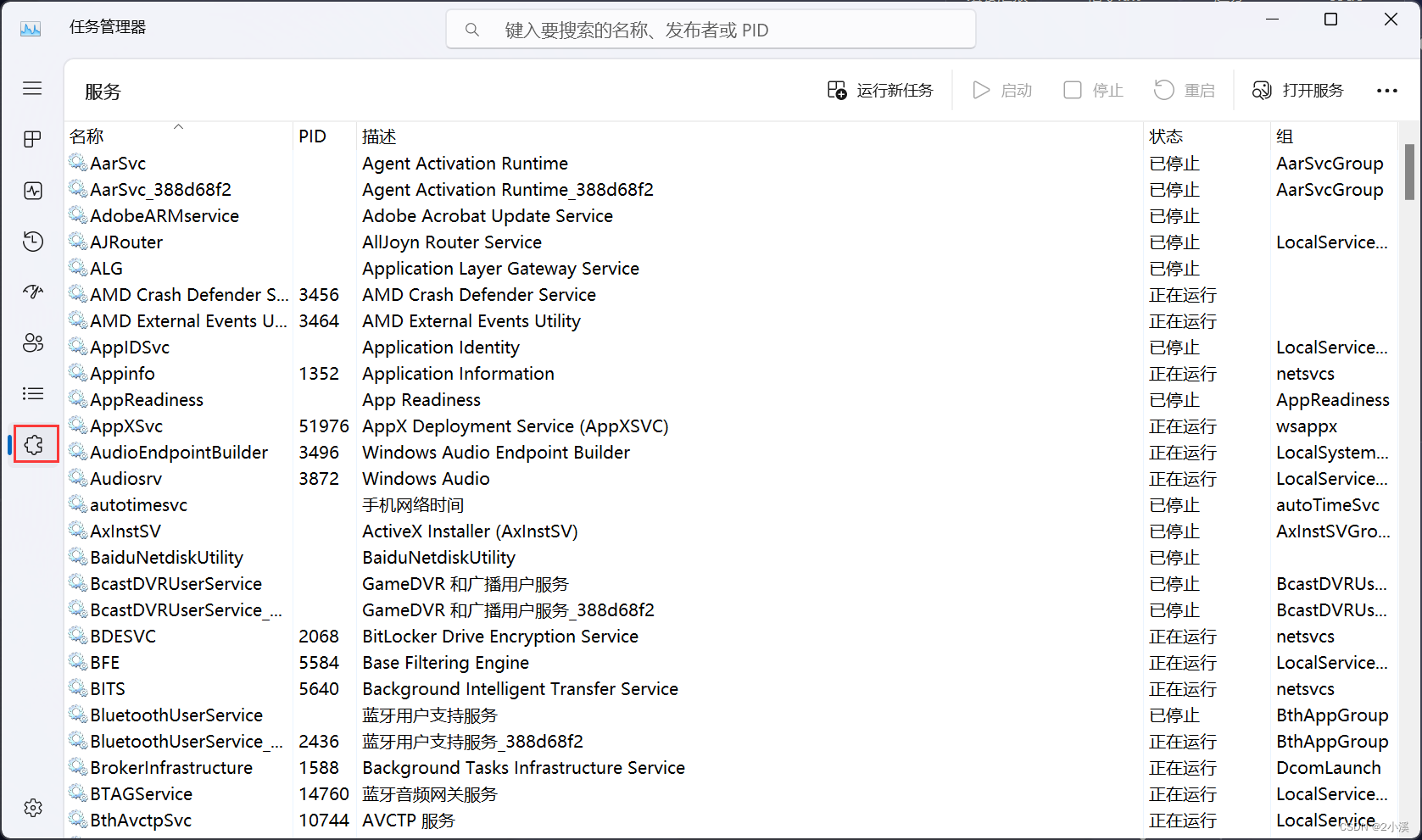This screenshot has width=1422, height=840.
Task: Click the 'AVCTP 服务' description cell
Action: [x=409, y=821]
